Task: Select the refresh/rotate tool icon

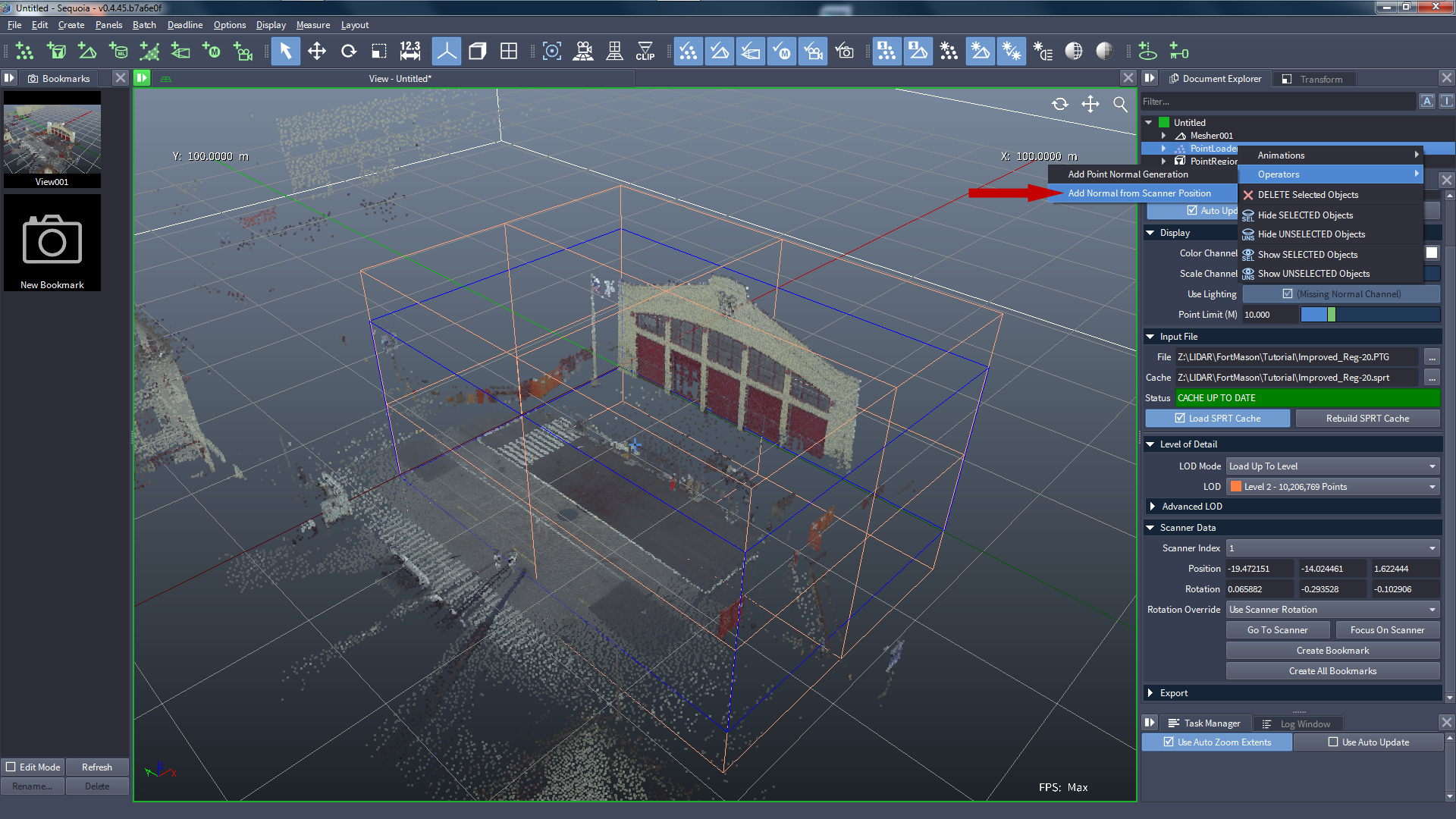Action: tap(349, 52)
